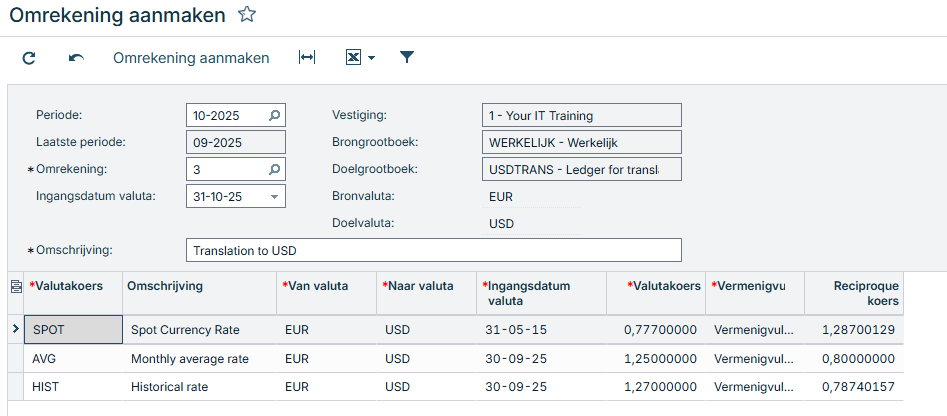Click the Omschrijving text field
The height and width of the screenshot is (416, 947).
[x=433, y=250]
